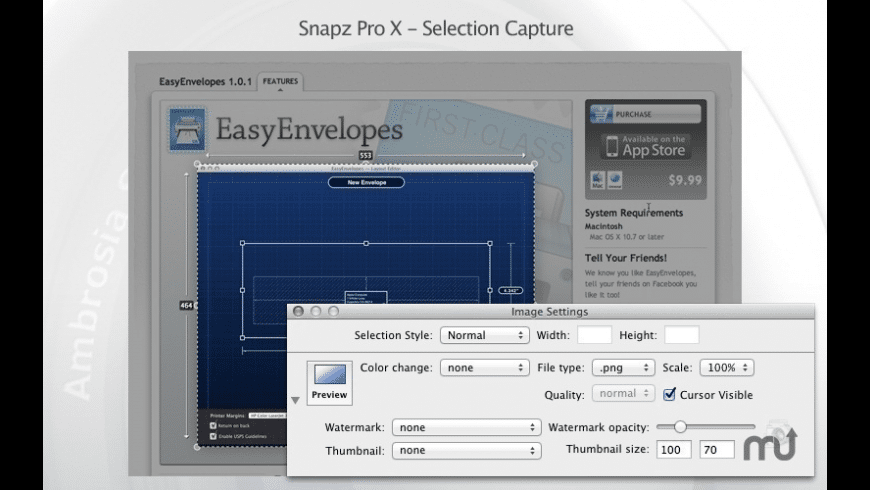This screenshot has height=490, width=870.
Task: Click the EasyEnvelopes printer stamp icon
Action: click(187, 130)
